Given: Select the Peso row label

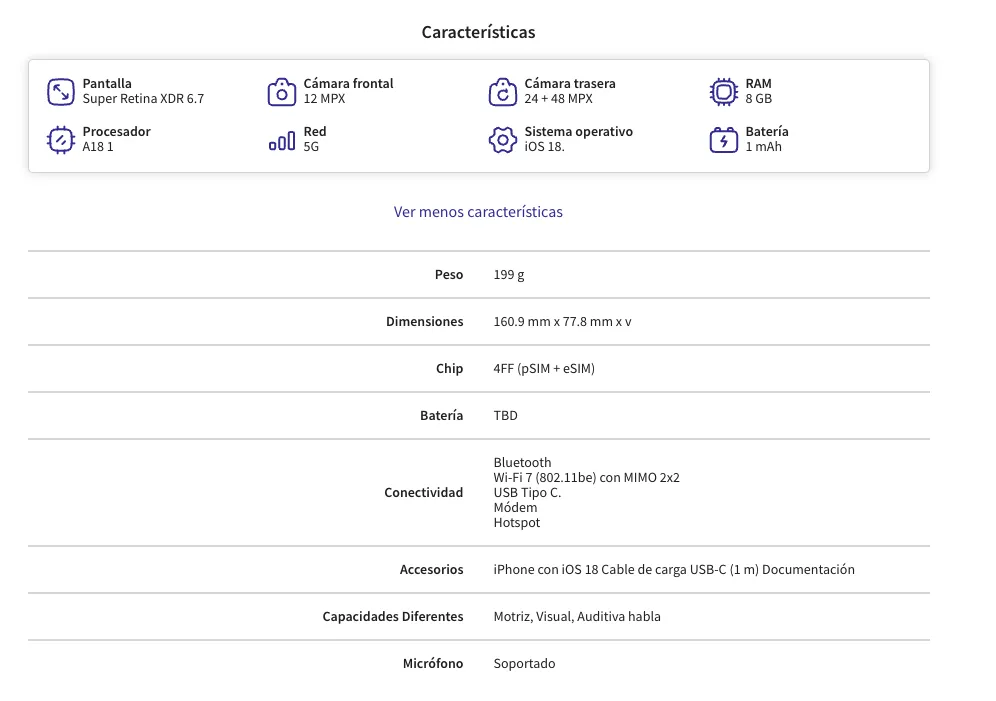Looking at the screenshot, I should [x=449, y=274].
